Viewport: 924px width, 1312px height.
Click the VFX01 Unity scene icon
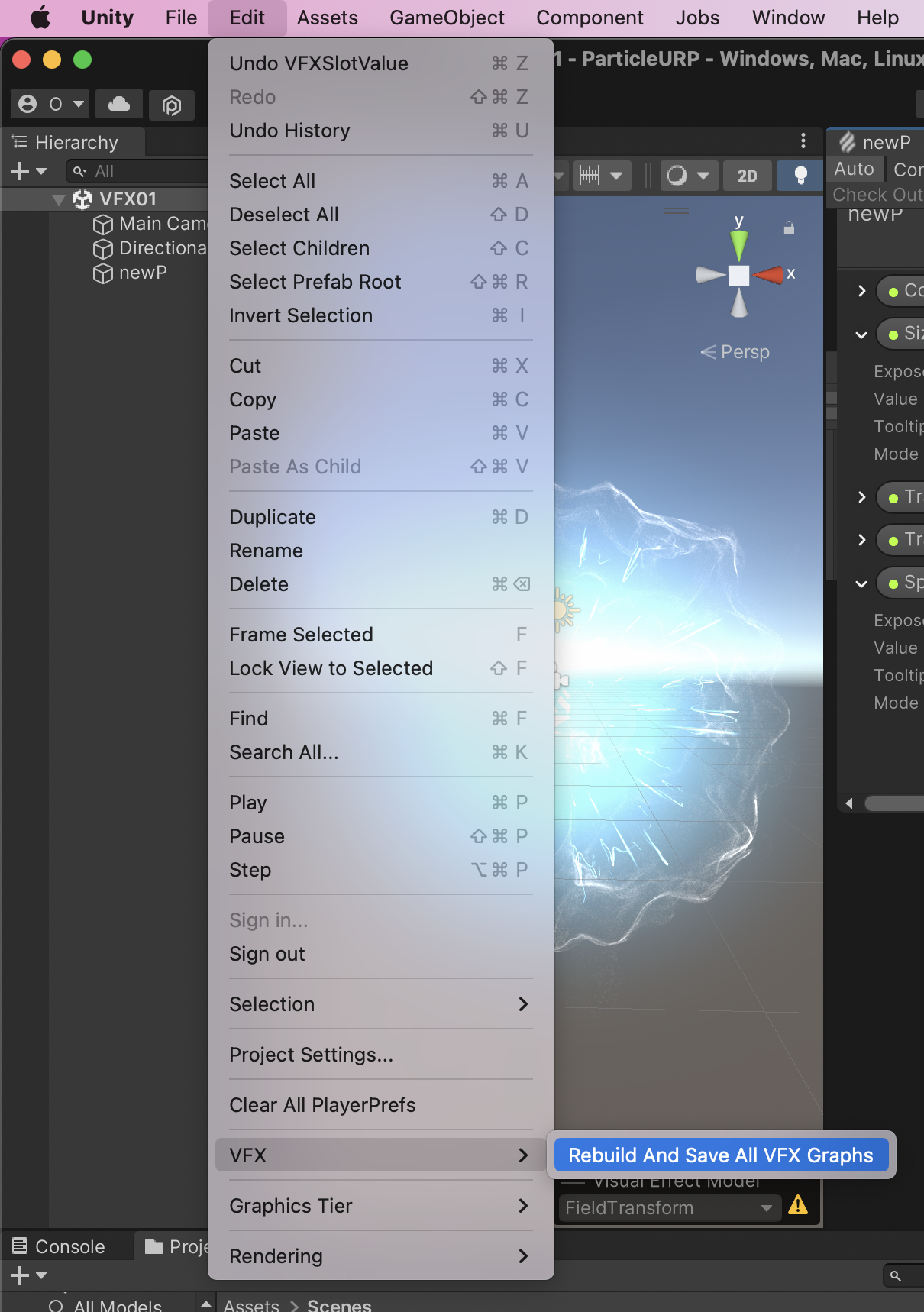pyautogui.click(x=82, y=199)
